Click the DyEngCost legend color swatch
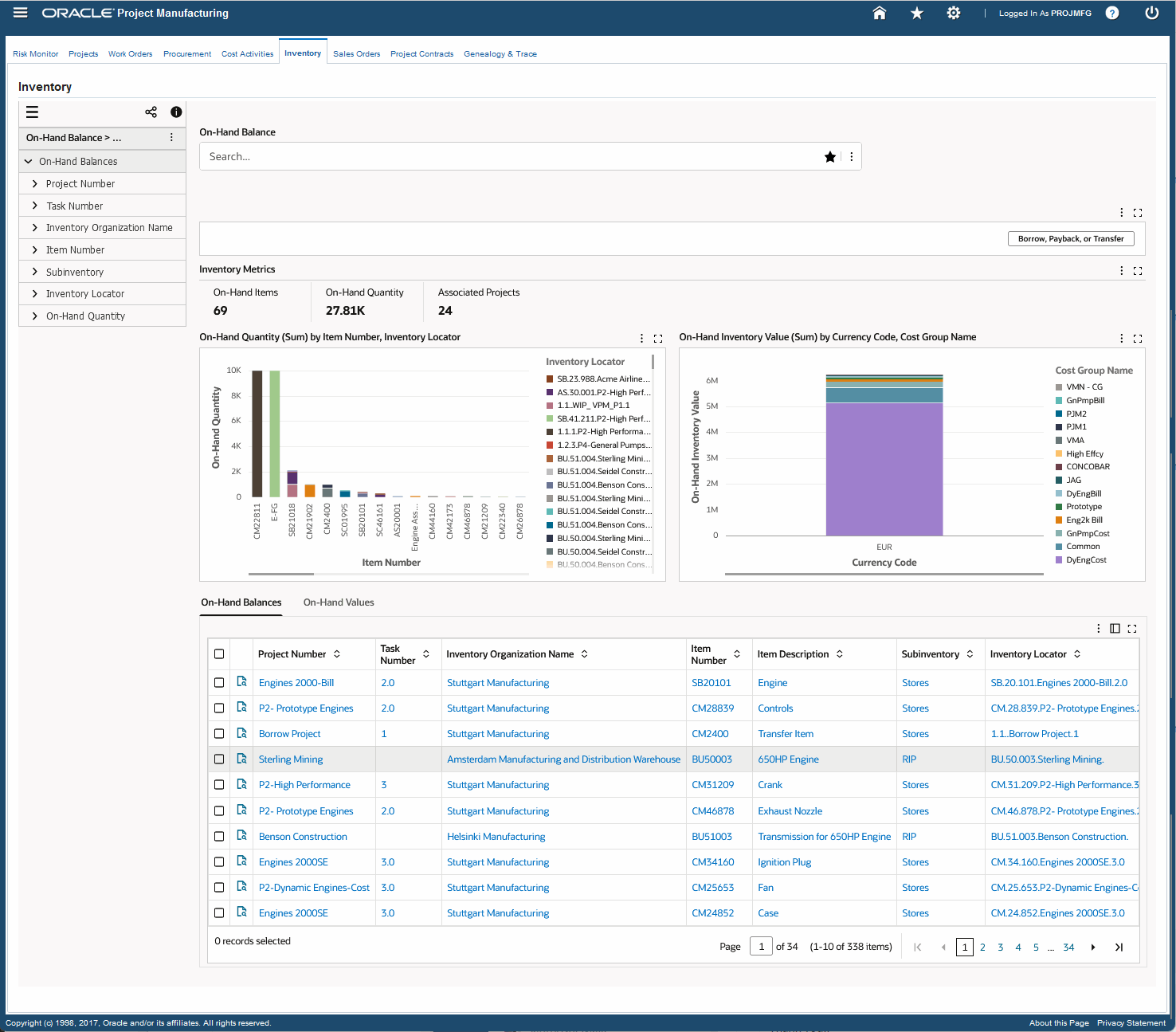 [x=1059, y=560]
